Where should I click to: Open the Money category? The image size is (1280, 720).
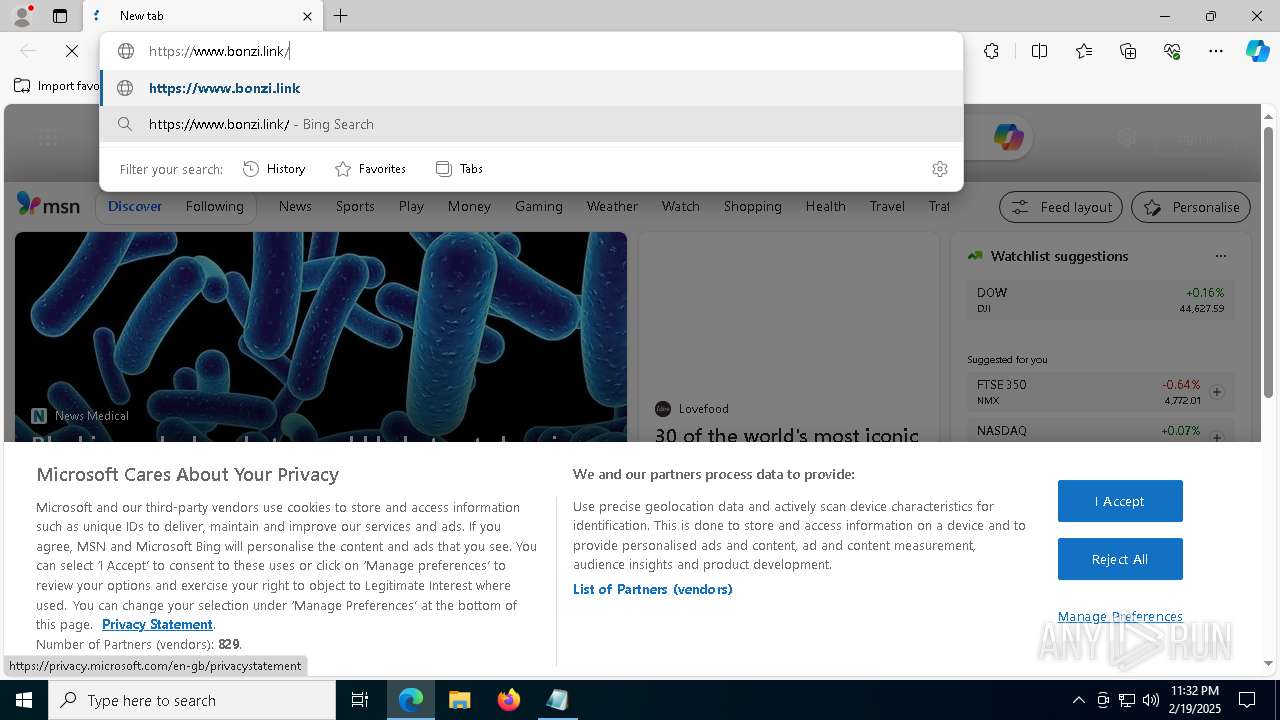point(469,206)
